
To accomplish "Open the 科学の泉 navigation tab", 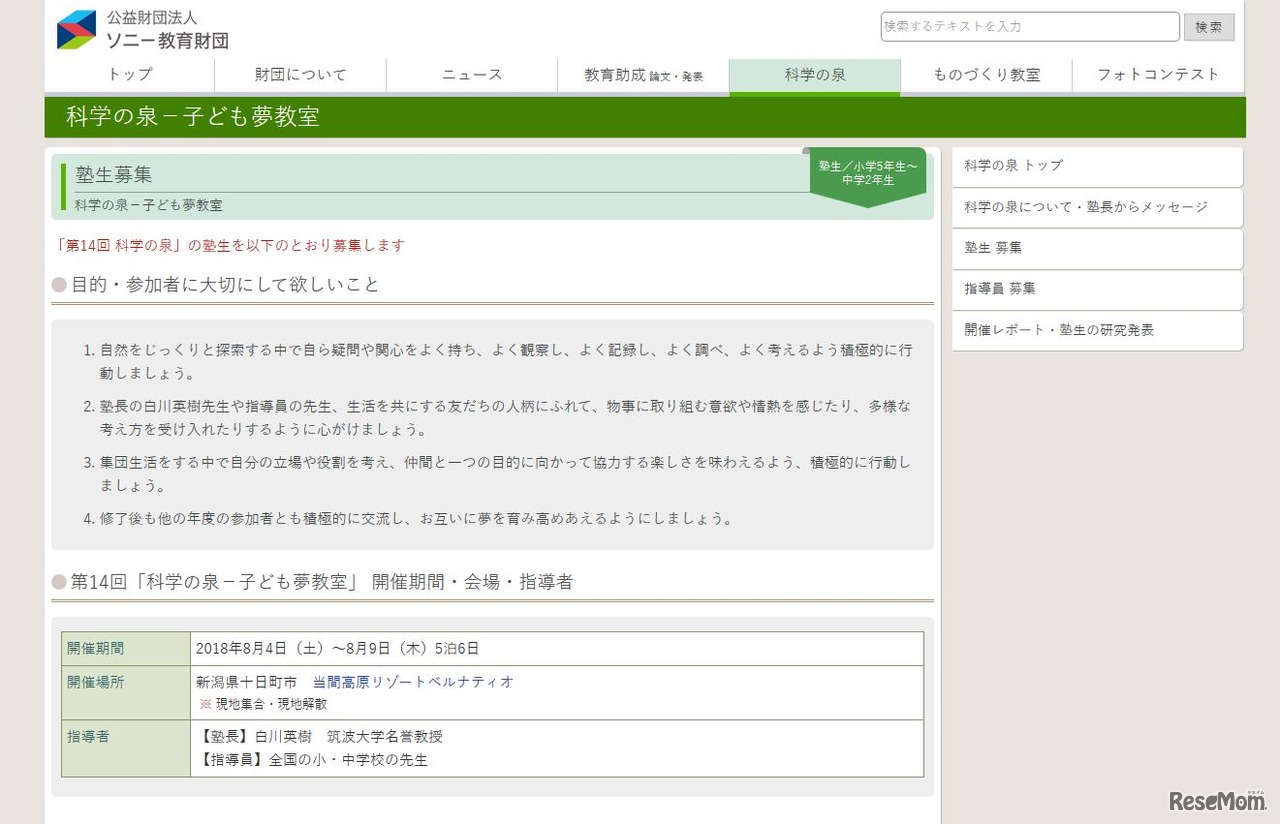I will click(x=815, y=74).
